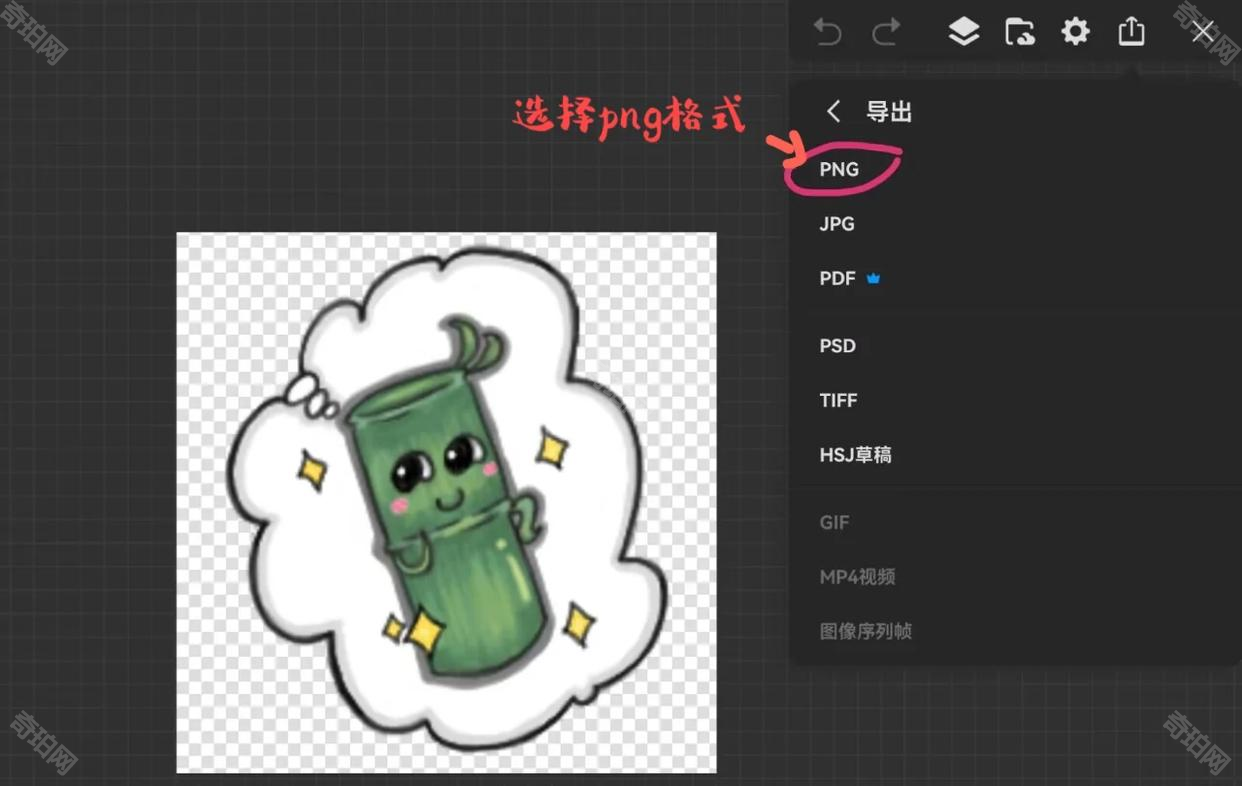Click the blue crown icon beside PDF
Screen dimensions: 1242x786
coord(873,279)
